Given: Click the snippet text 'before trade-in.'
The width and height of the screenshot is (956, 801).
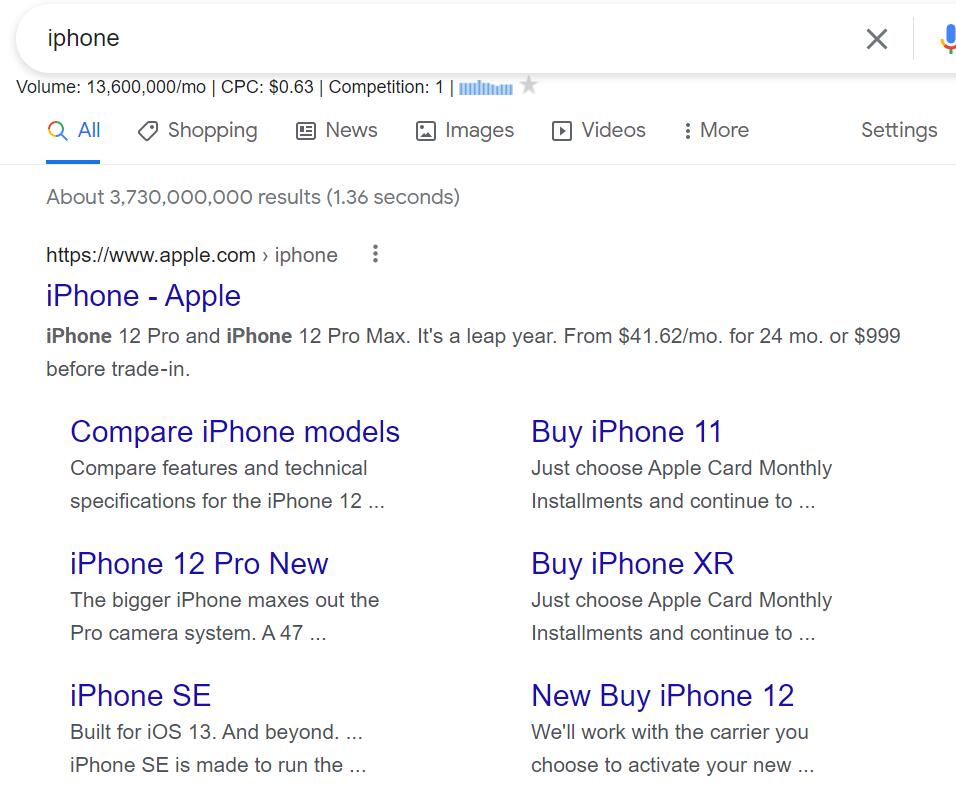Looking at the screenshot, I should [118, 369].
